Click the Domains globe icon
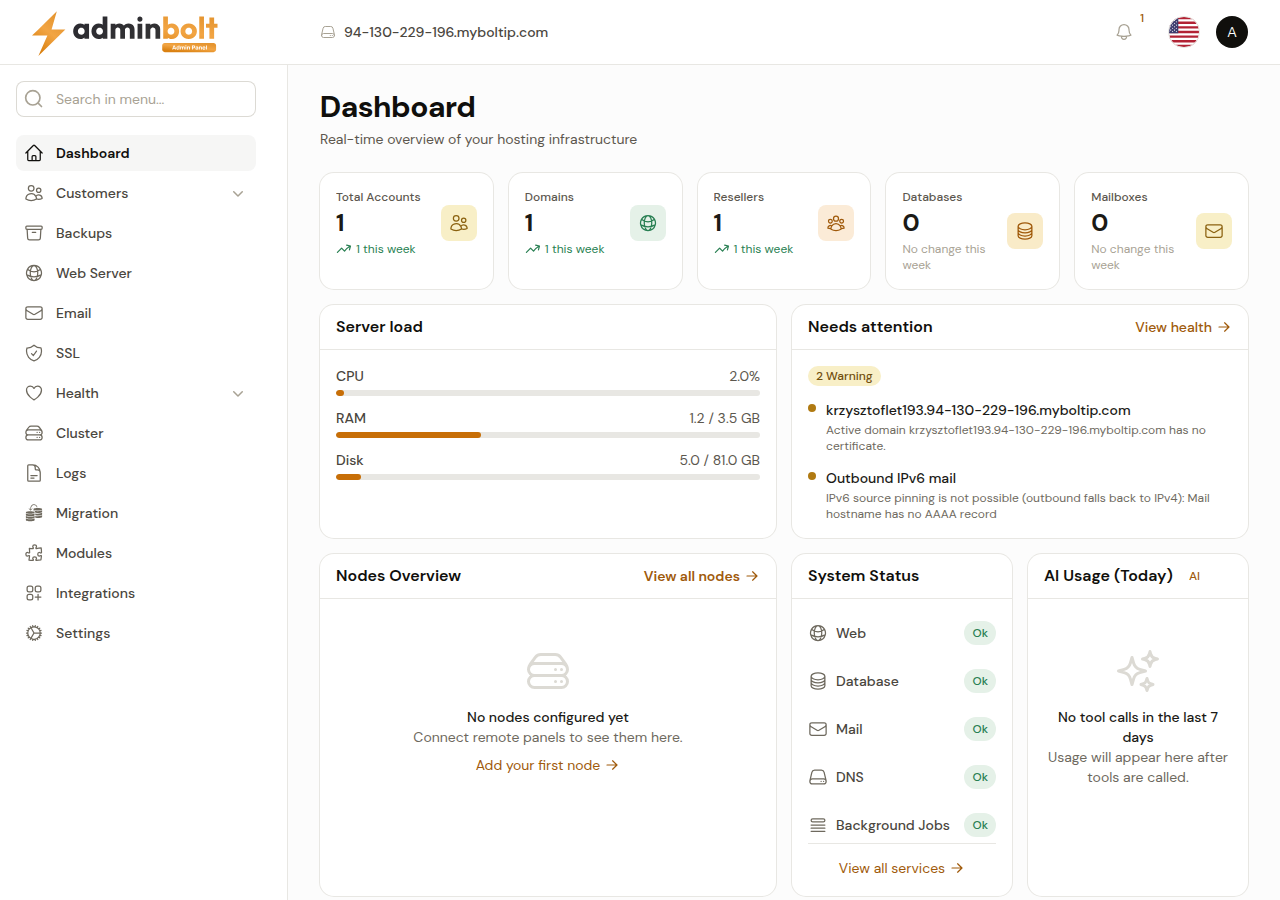1280x900 pixels. coord(648,223)
